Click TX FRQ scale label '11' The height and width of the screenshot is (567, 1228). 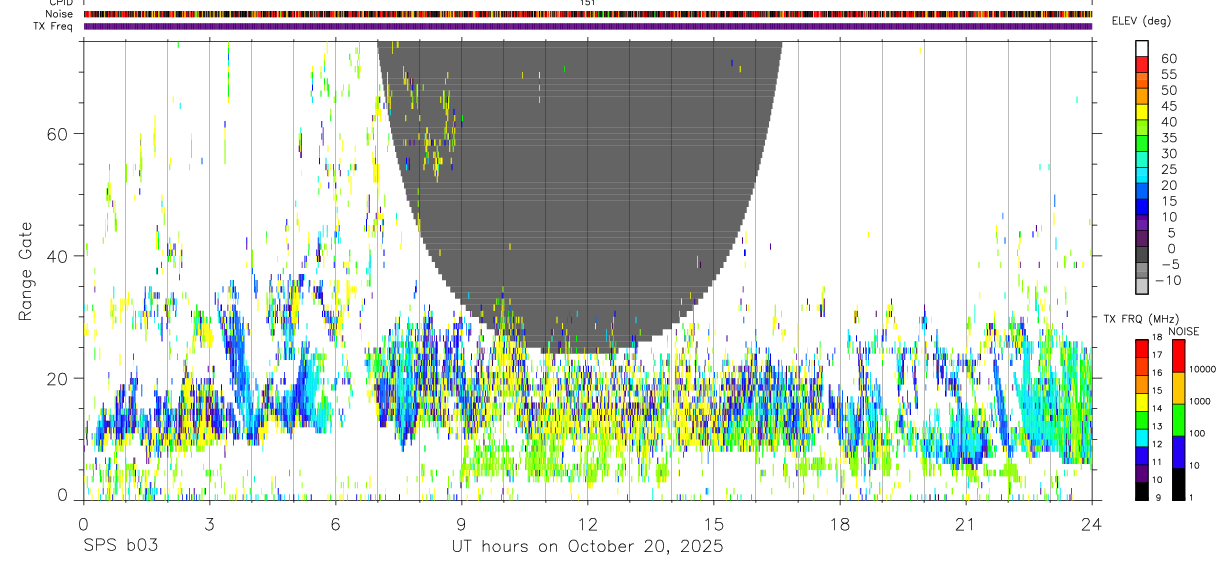tap(1156, 462)
